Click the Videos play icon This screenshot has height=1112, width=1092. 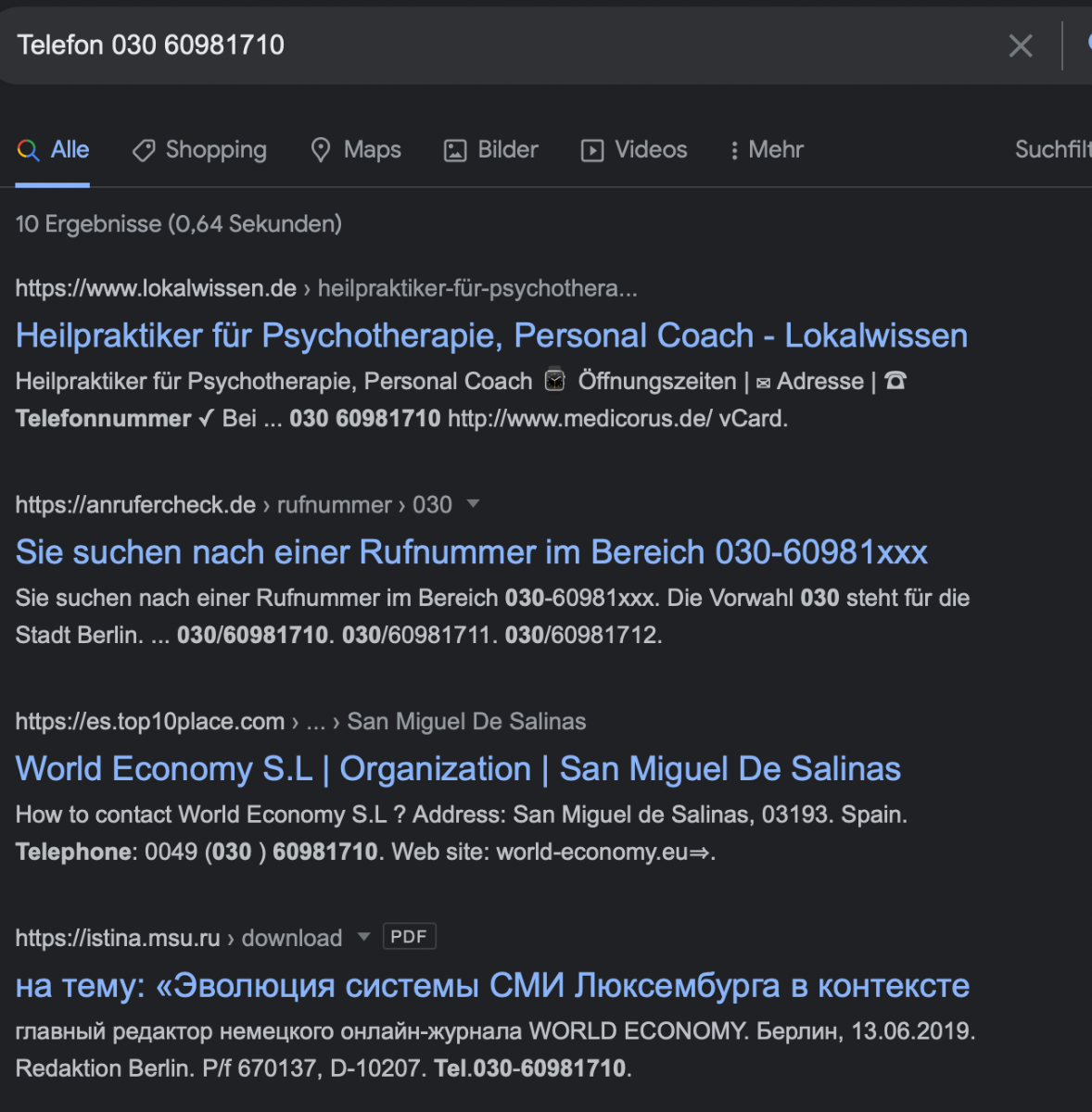point(592,151)
